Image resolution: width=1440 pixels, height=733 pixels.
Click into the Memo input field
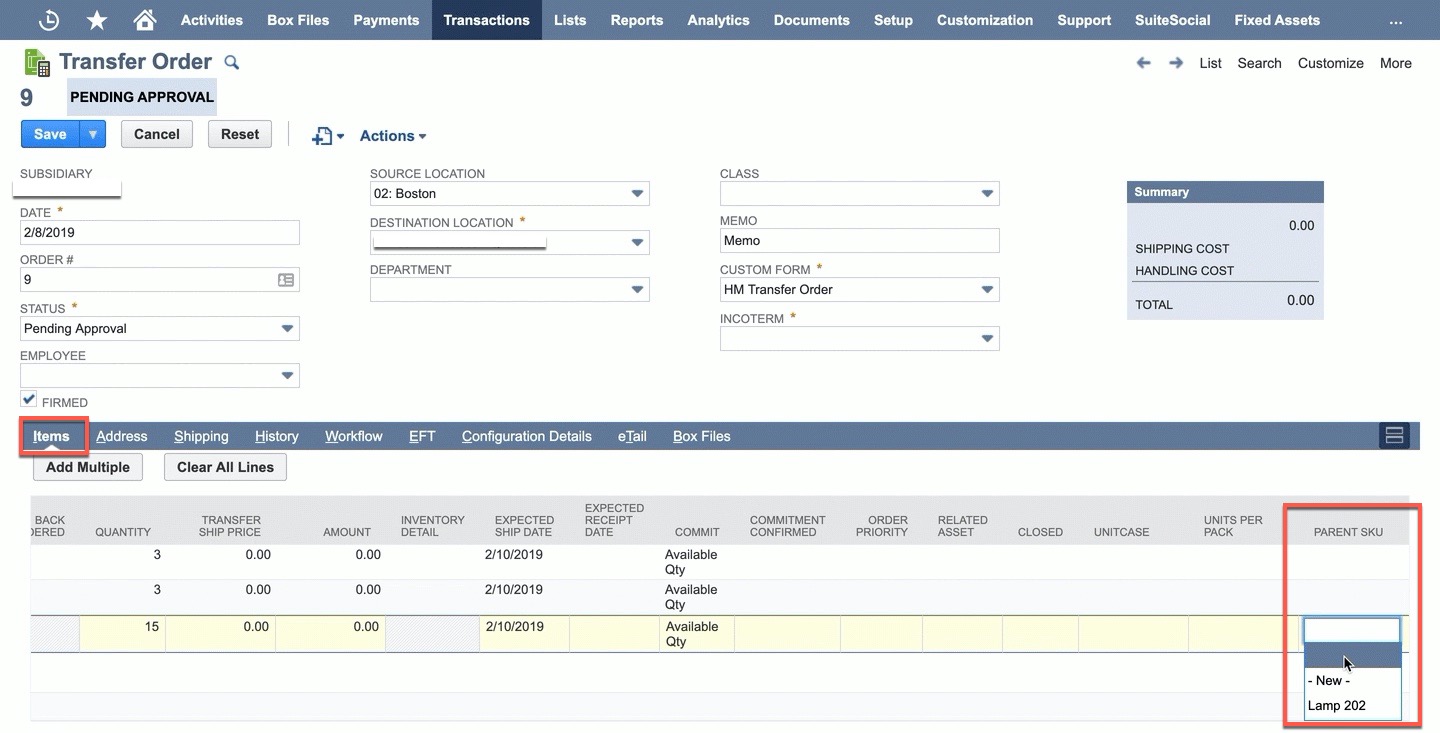tap(858, 241)
